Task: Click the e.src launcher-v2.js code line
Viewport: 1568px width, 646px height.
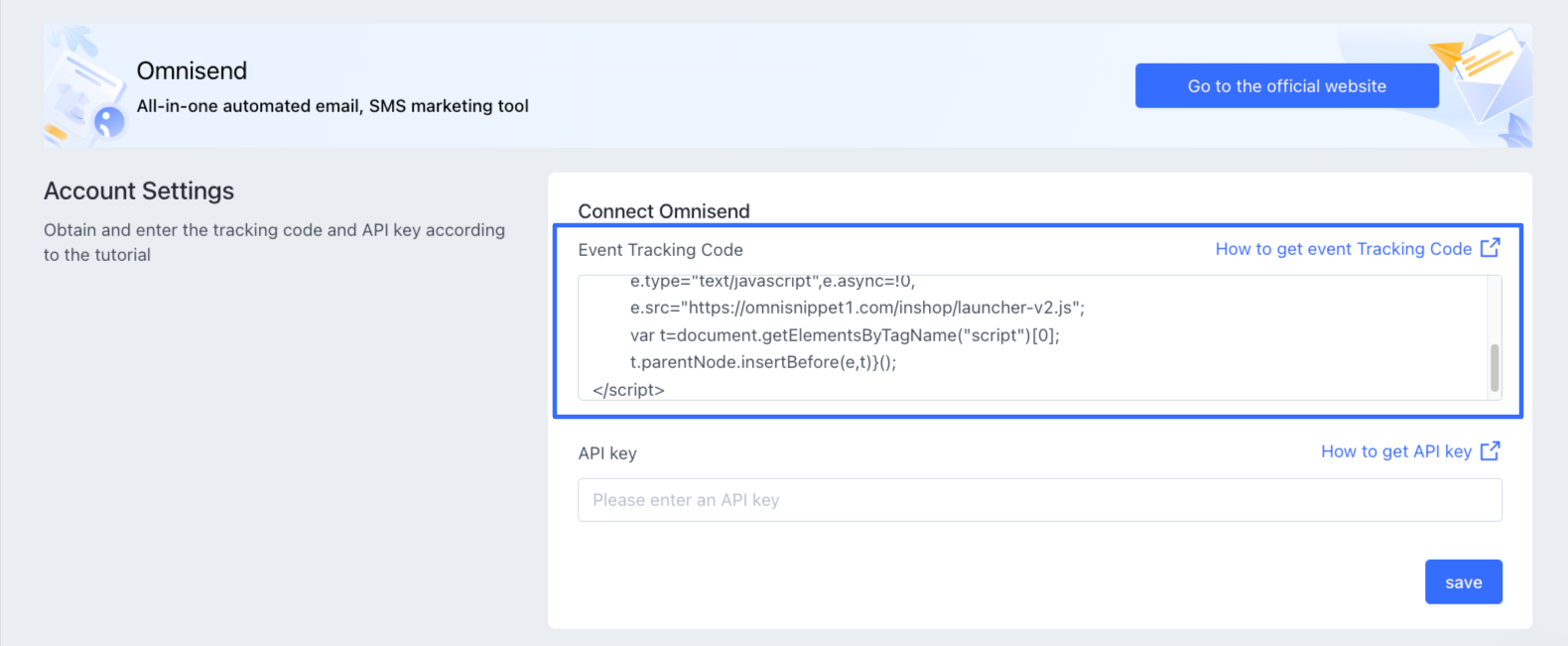Action: (x=856, y=308)
